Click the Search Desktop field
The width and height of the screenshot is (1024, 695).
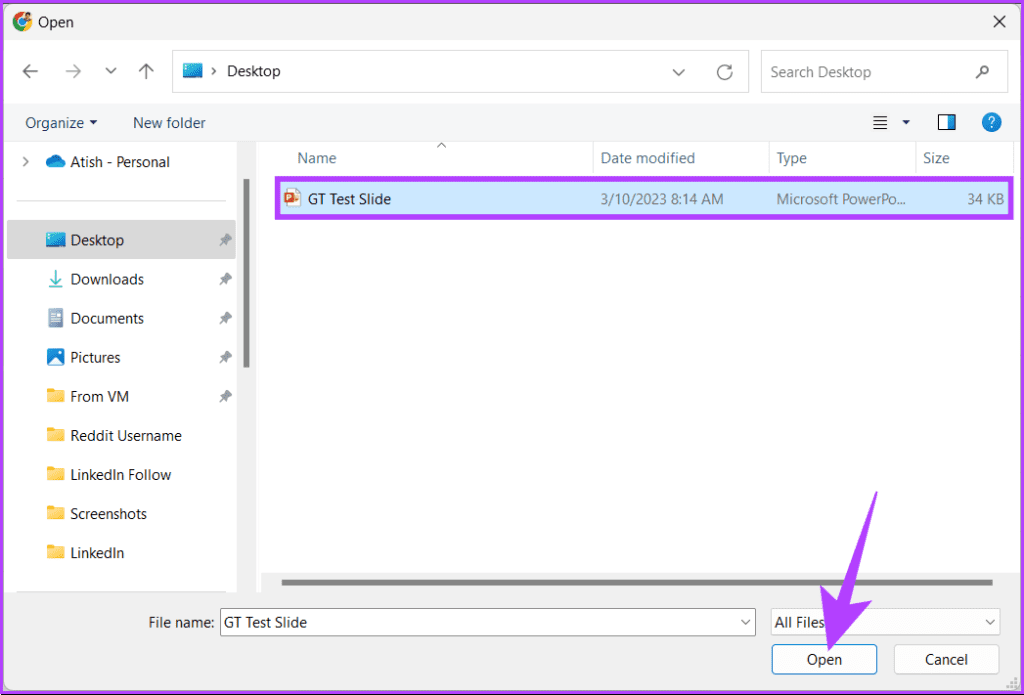click(884, 72)
